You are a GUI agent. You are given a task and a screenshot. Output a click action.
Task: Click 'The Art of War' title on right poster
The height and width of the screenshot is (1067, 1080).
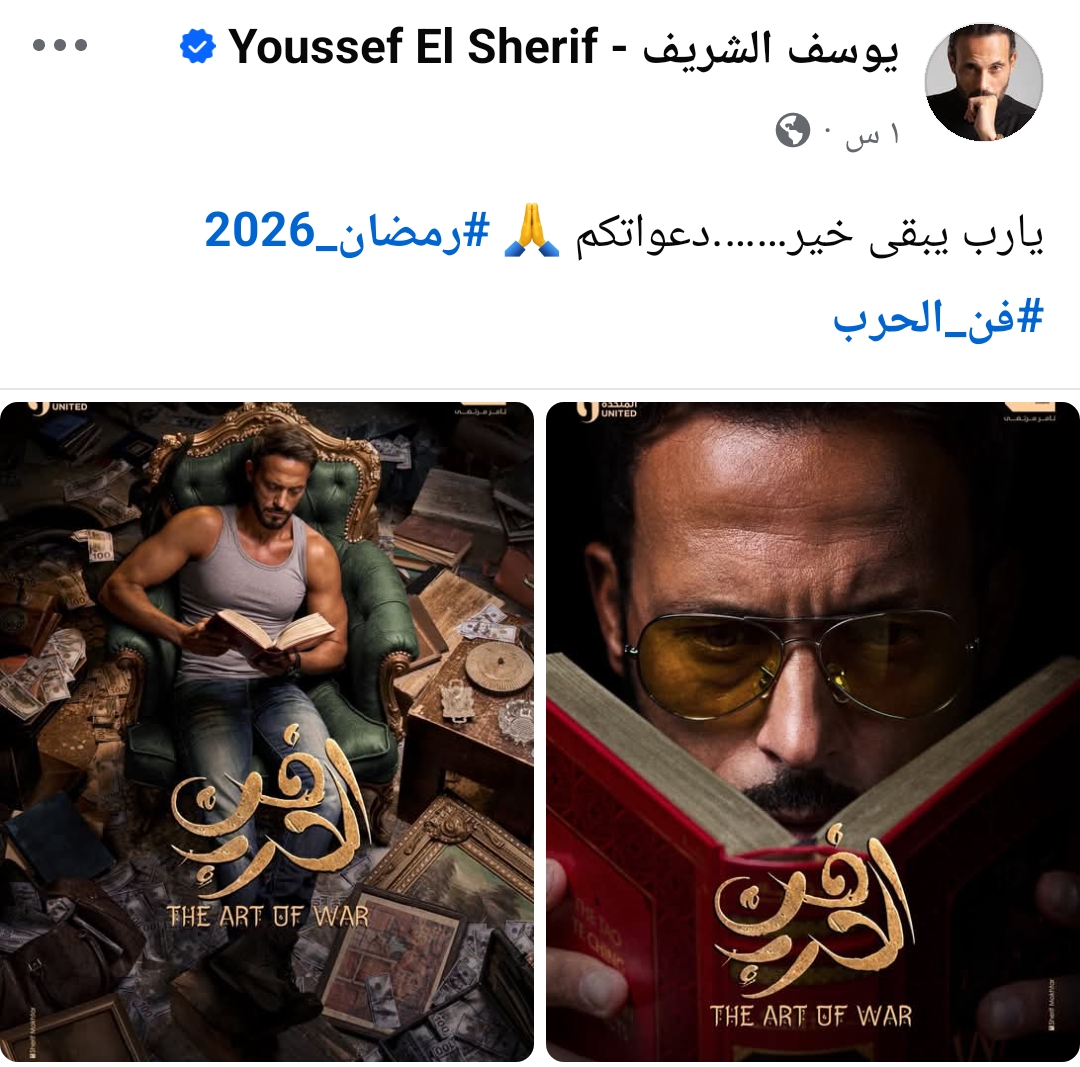tap(811, 1015)
